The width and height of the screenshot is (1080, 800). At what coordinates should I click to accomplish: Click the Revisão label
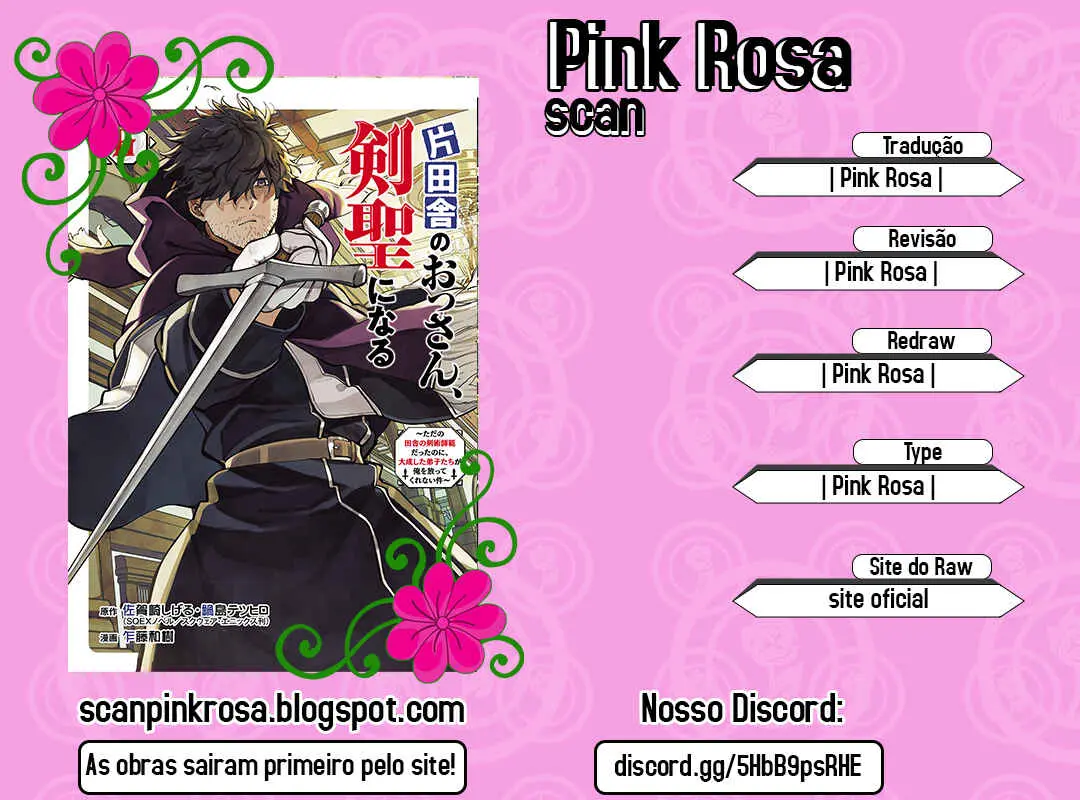[x=922, y=238]
